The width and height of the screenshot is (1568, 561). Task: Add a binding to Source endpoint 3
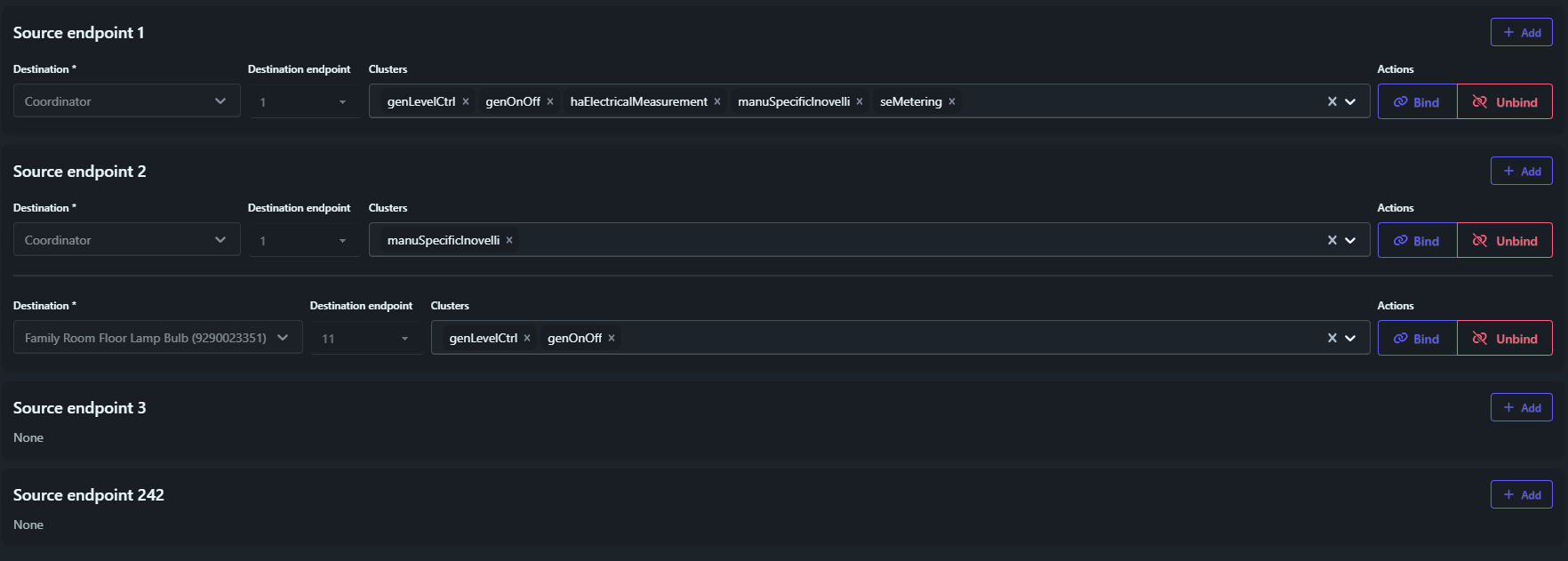(1521, 408)
